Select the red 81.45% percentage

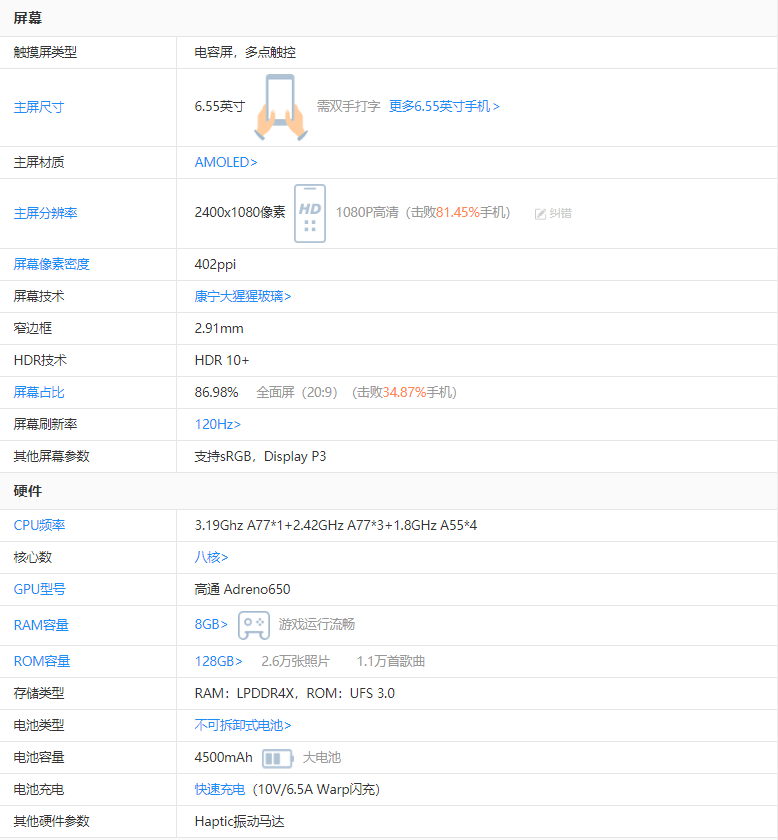[x=458, y=212]
